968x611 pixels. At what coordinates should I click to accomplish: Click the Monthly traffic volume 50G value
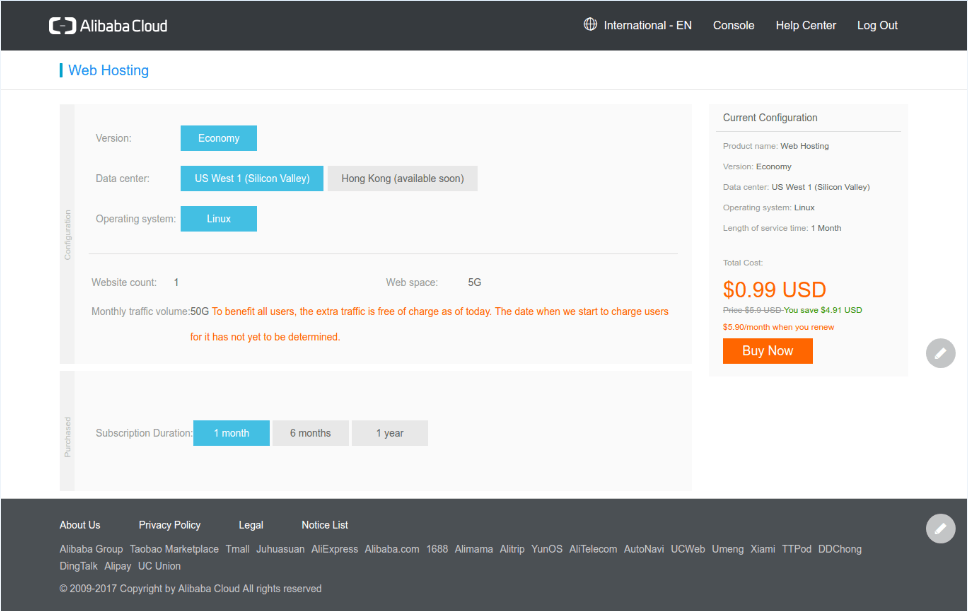[x=199, y=312]
